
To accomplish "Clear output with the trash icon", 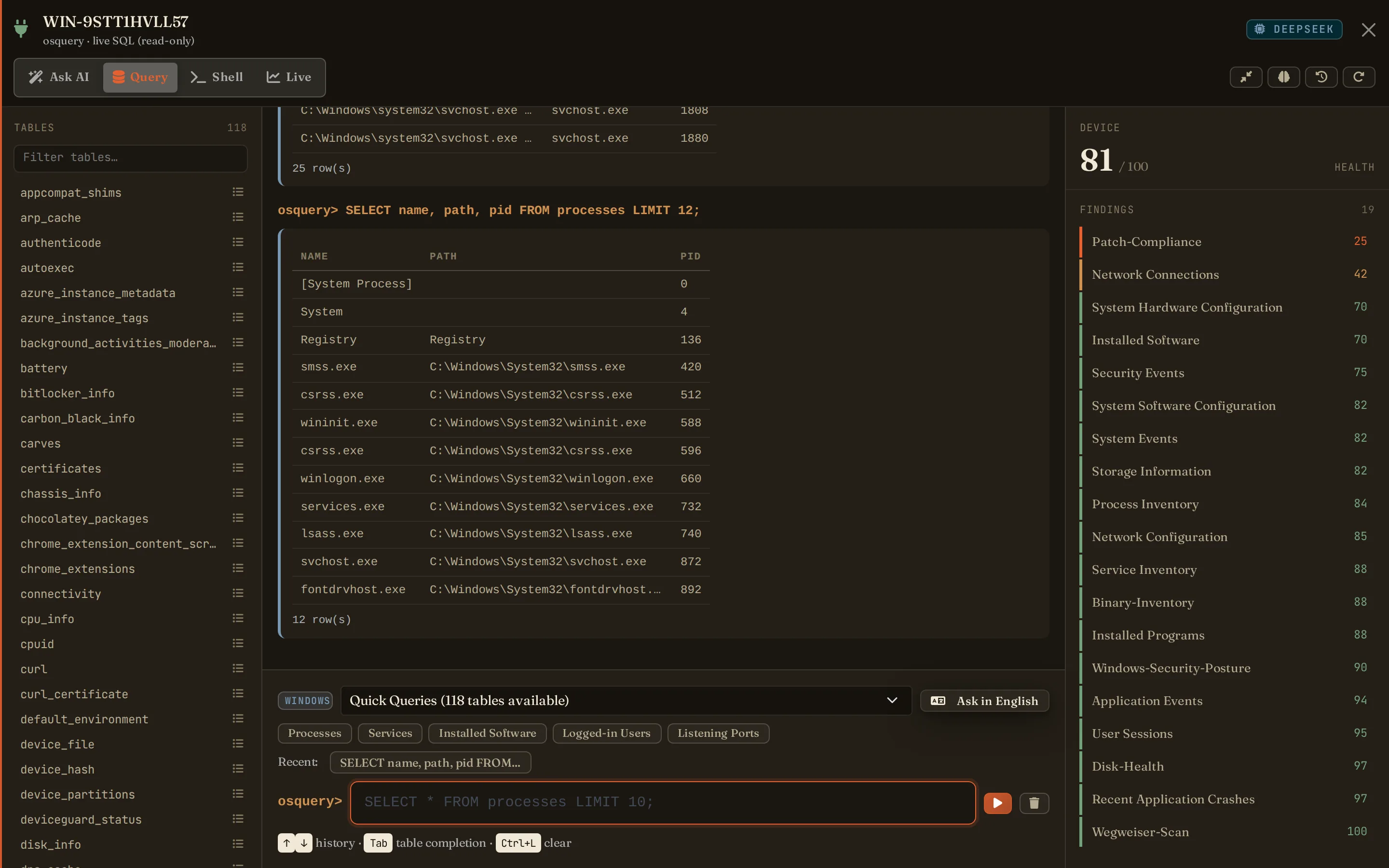I will (x=1035, y=803).
